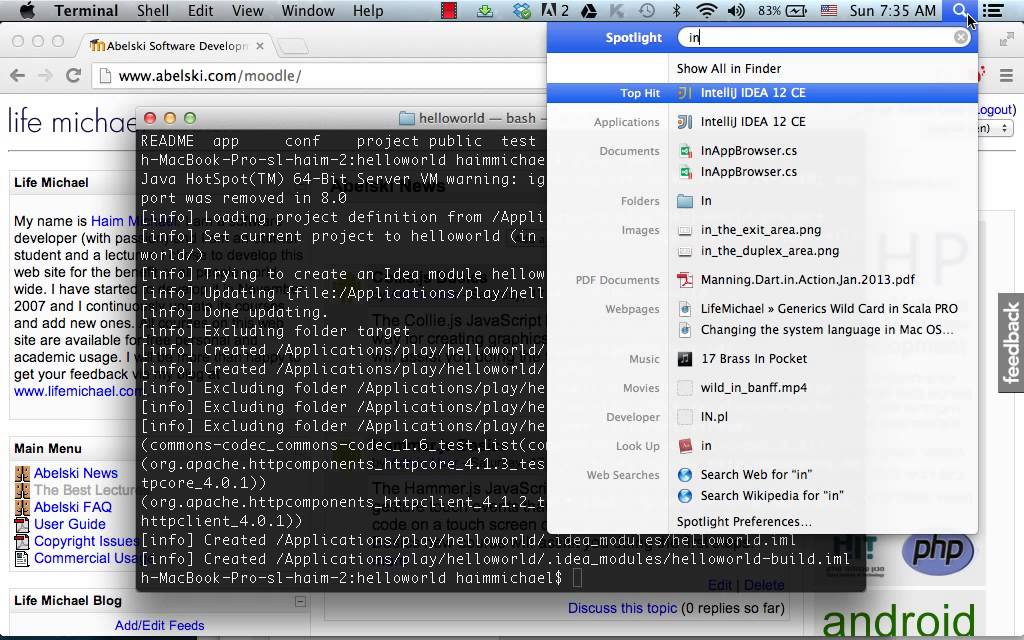This screenshot has height=640, width=1024.
Task: Click the green download tray icon
Action: [485, 10]
